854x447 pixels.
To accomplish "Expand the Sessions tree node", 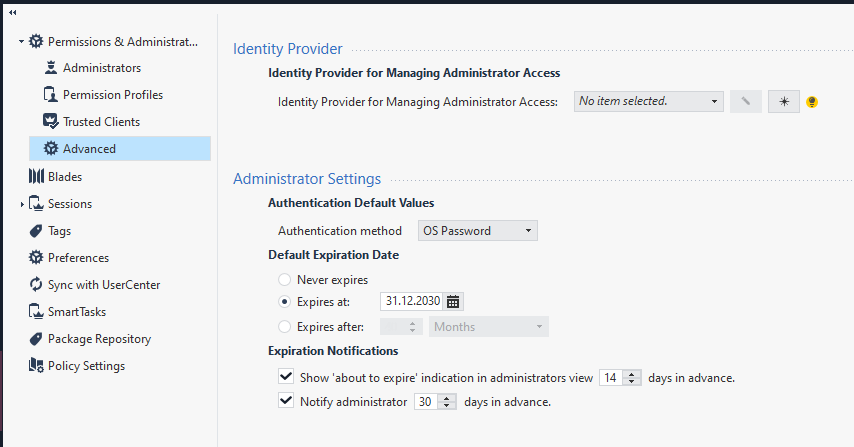I will pyautogui.click(x=21, y=204).
